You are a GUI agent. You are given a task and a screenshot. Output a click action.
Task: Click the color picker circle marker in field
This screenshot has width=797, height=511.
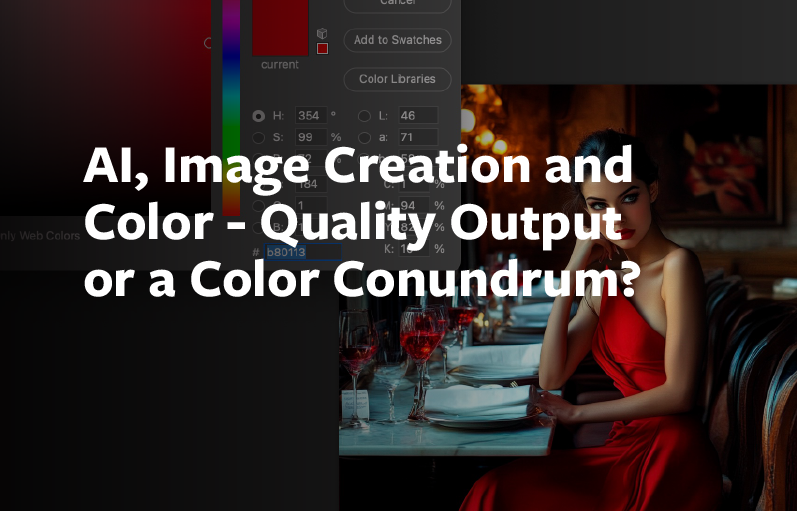click(208, 43)
